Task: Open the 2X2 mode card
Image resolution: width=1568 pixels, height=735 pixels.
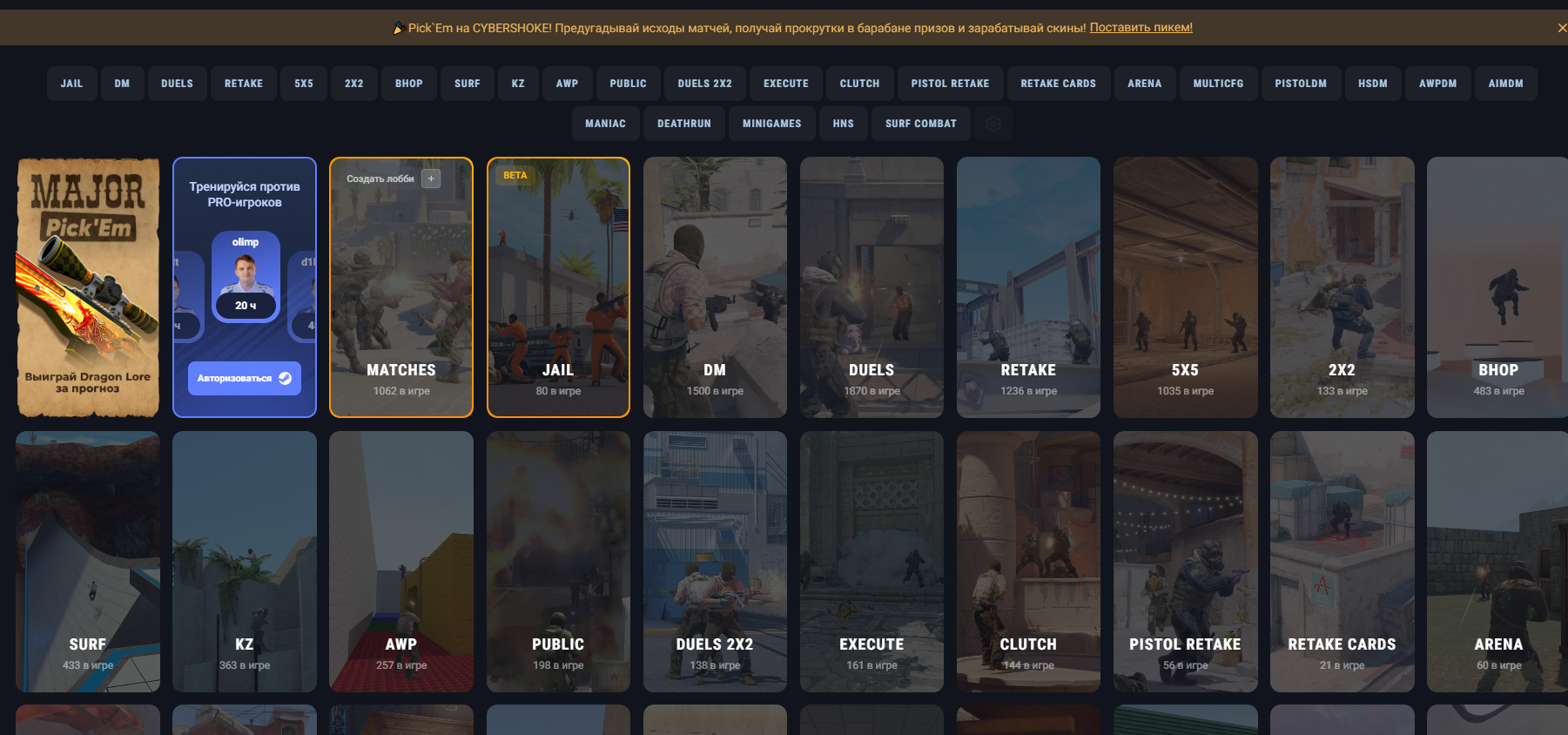Action: 1342,287
